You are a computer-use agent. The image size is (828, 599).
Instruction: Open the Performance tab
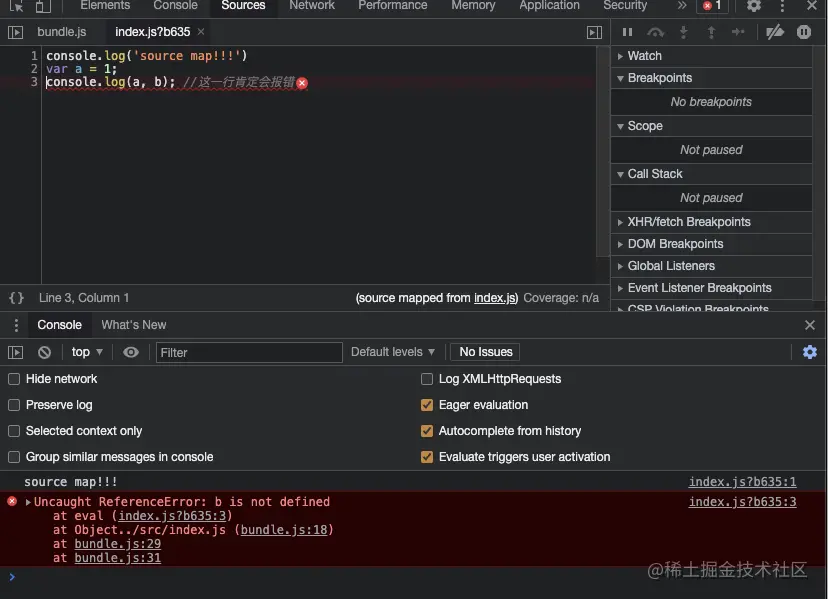392,6
